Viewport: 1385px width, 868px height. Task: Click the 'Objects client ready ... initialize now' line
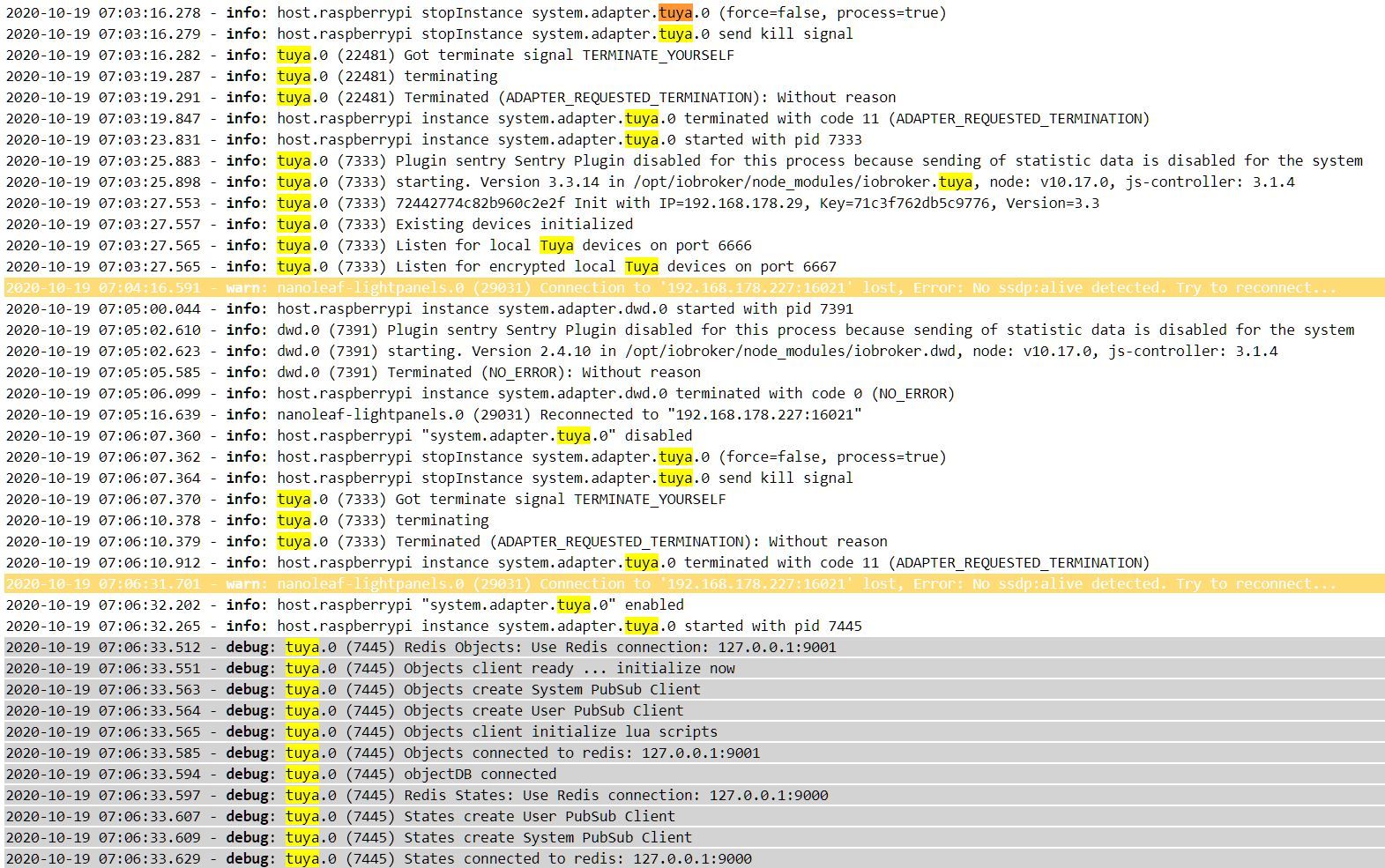tap(695, 668)
